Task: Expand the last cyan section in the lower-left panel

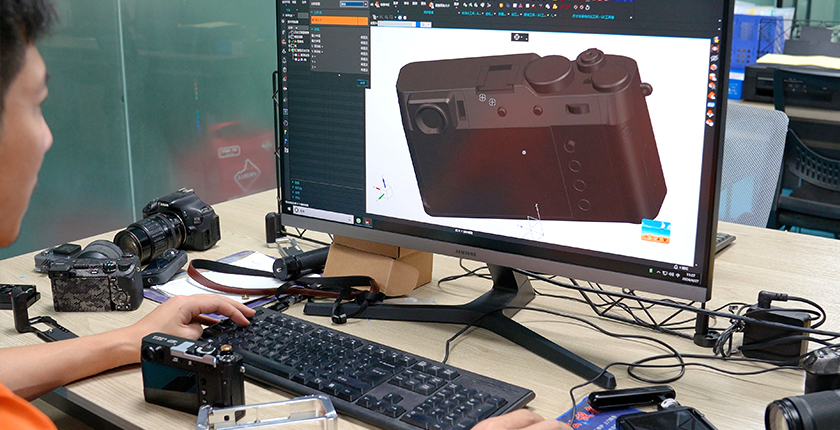Action: click(x=297, y=197)
